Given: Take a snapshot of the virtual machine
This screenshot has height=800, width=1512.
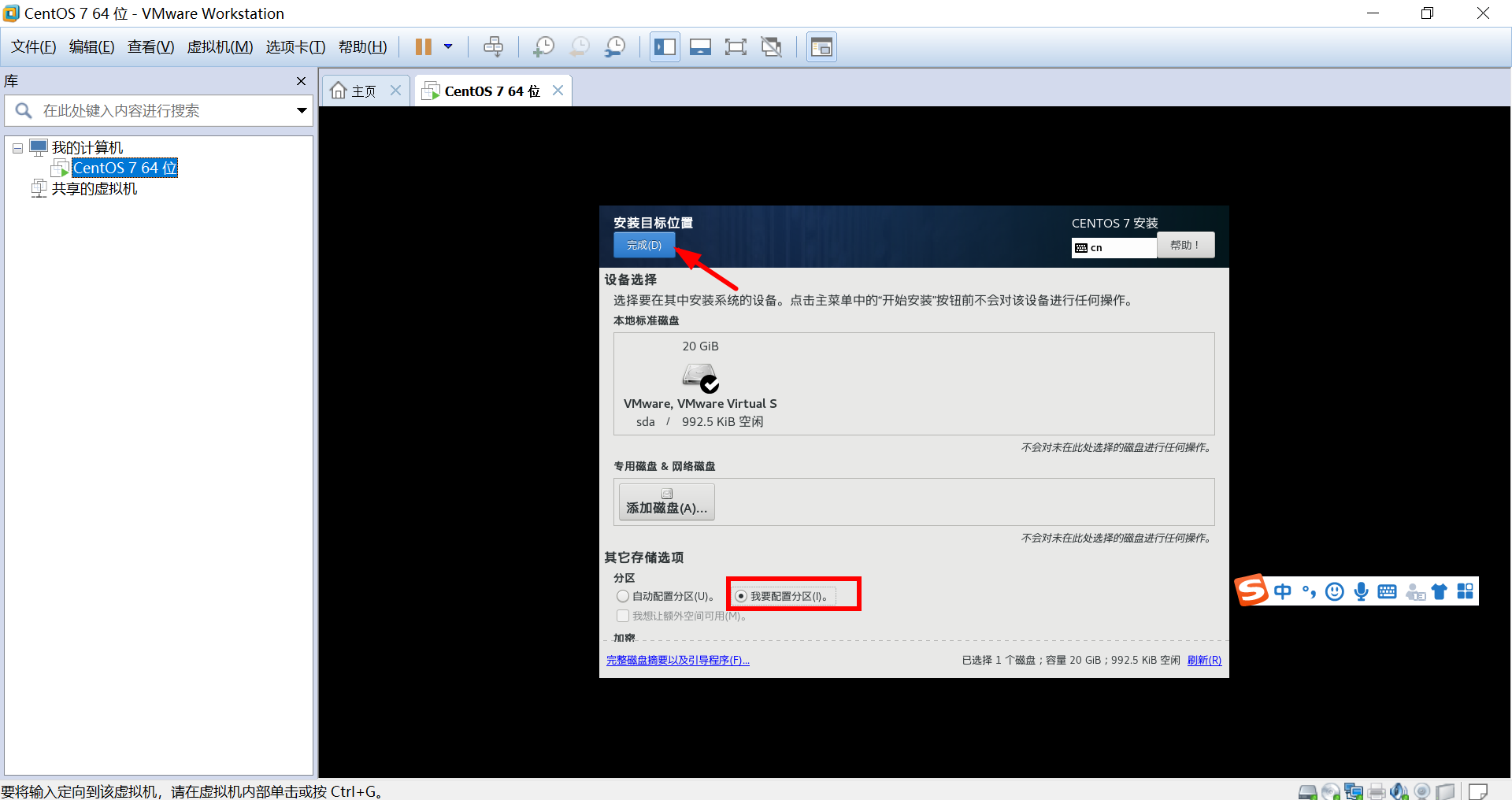Looking at the screenshot, I should pyautogui.click(x=543, y=47).
